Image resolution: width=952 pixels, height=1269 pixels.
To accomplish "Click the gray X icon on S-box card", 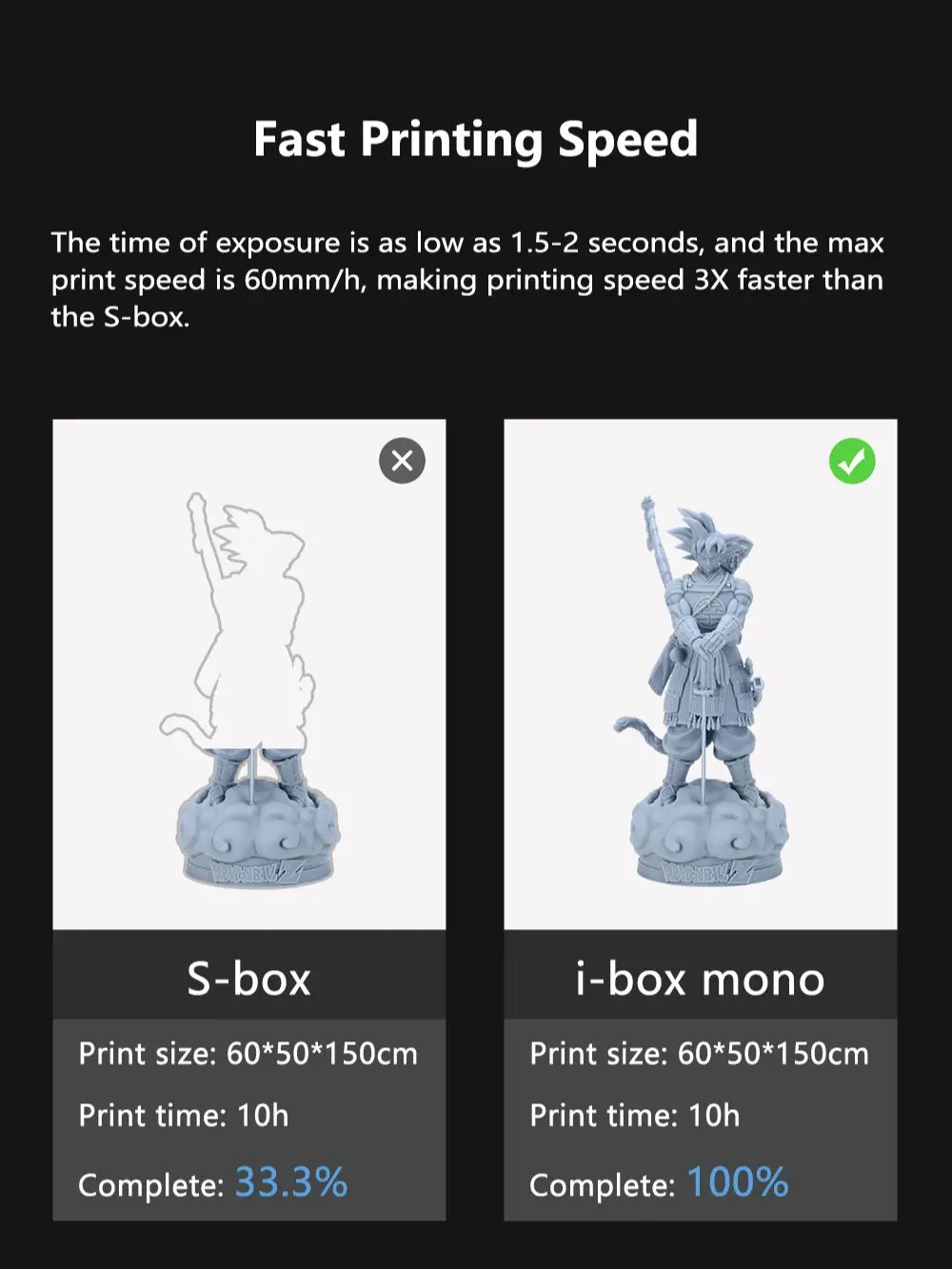I will (402, 461).
